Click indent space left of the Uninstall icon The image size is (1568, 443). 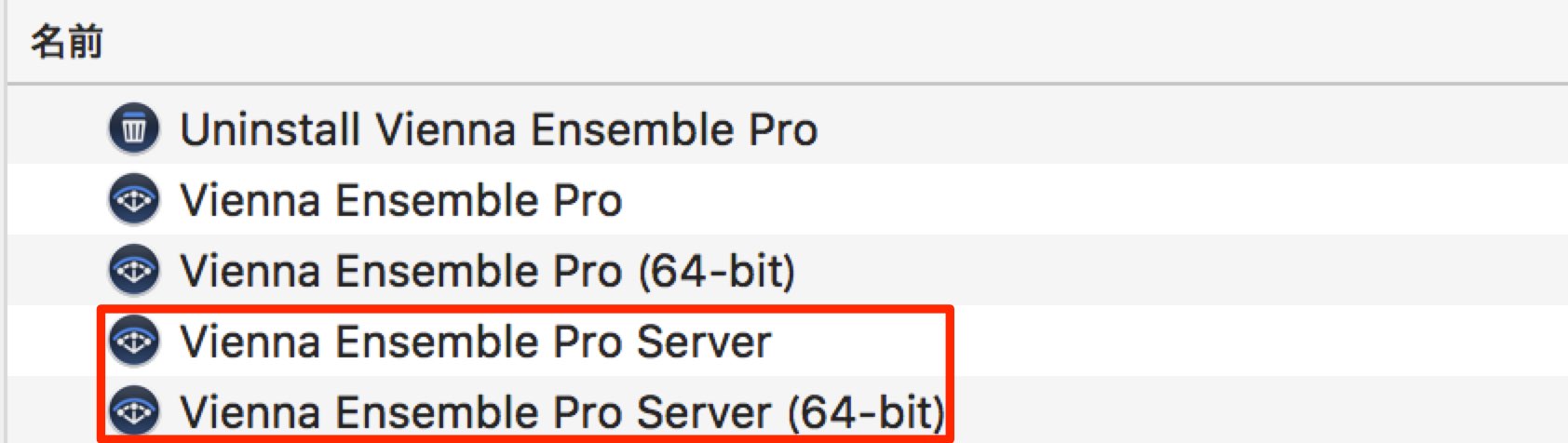point(56,128)
